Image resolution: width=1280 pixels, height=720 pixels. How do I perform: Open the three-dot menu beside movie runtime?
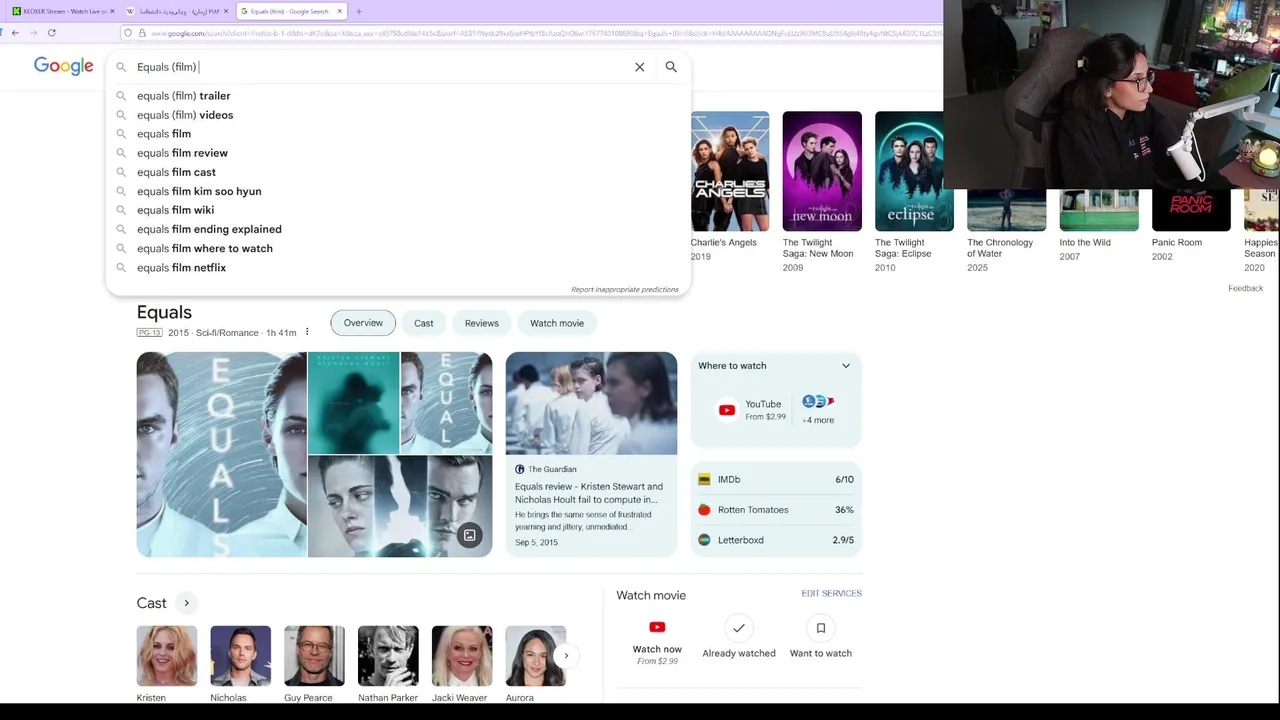tap(307, 332)
